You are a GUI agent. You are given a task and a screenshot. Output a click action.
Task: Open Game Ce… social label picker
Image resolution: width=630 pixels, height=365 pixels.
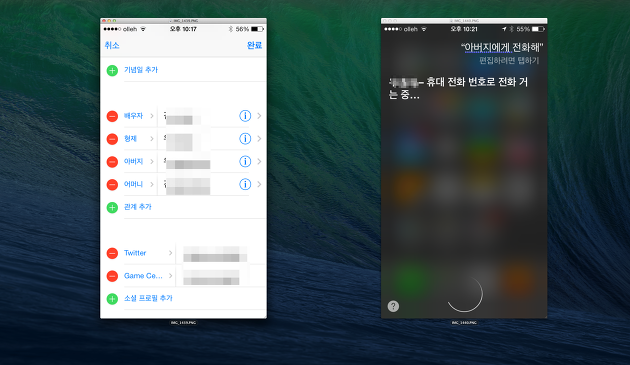(x=148, y=276)
